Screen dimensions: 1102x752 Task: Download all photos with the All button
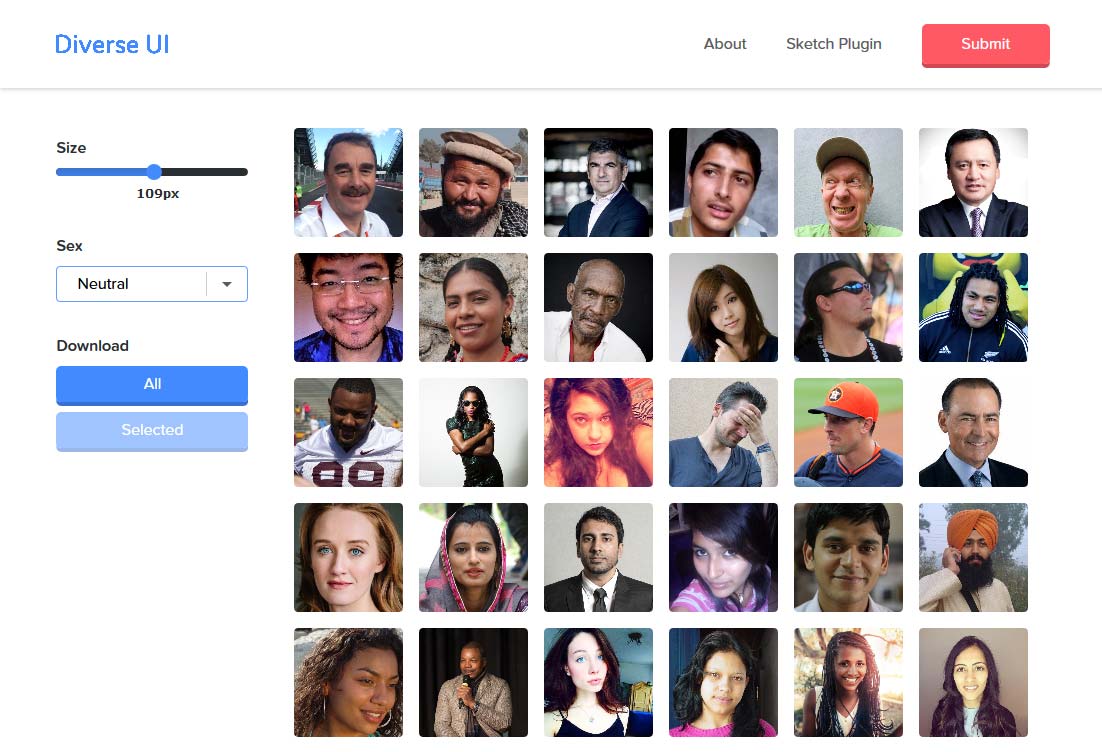pos(151,385)
